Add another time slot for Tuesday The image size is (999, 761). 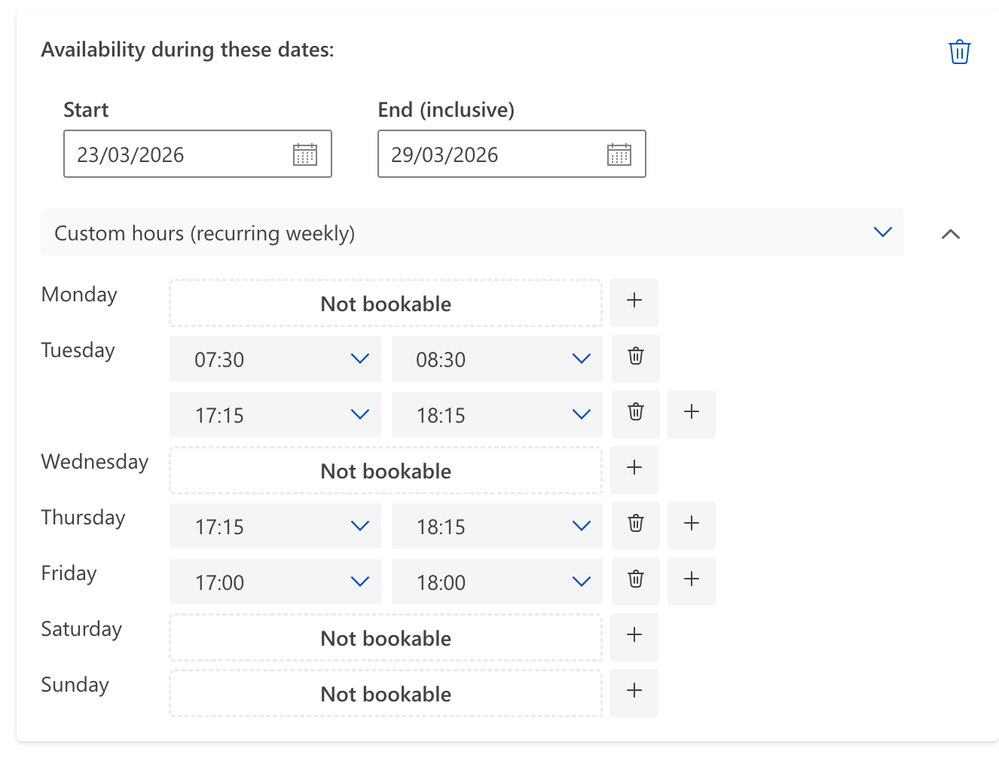coord(691,413)
